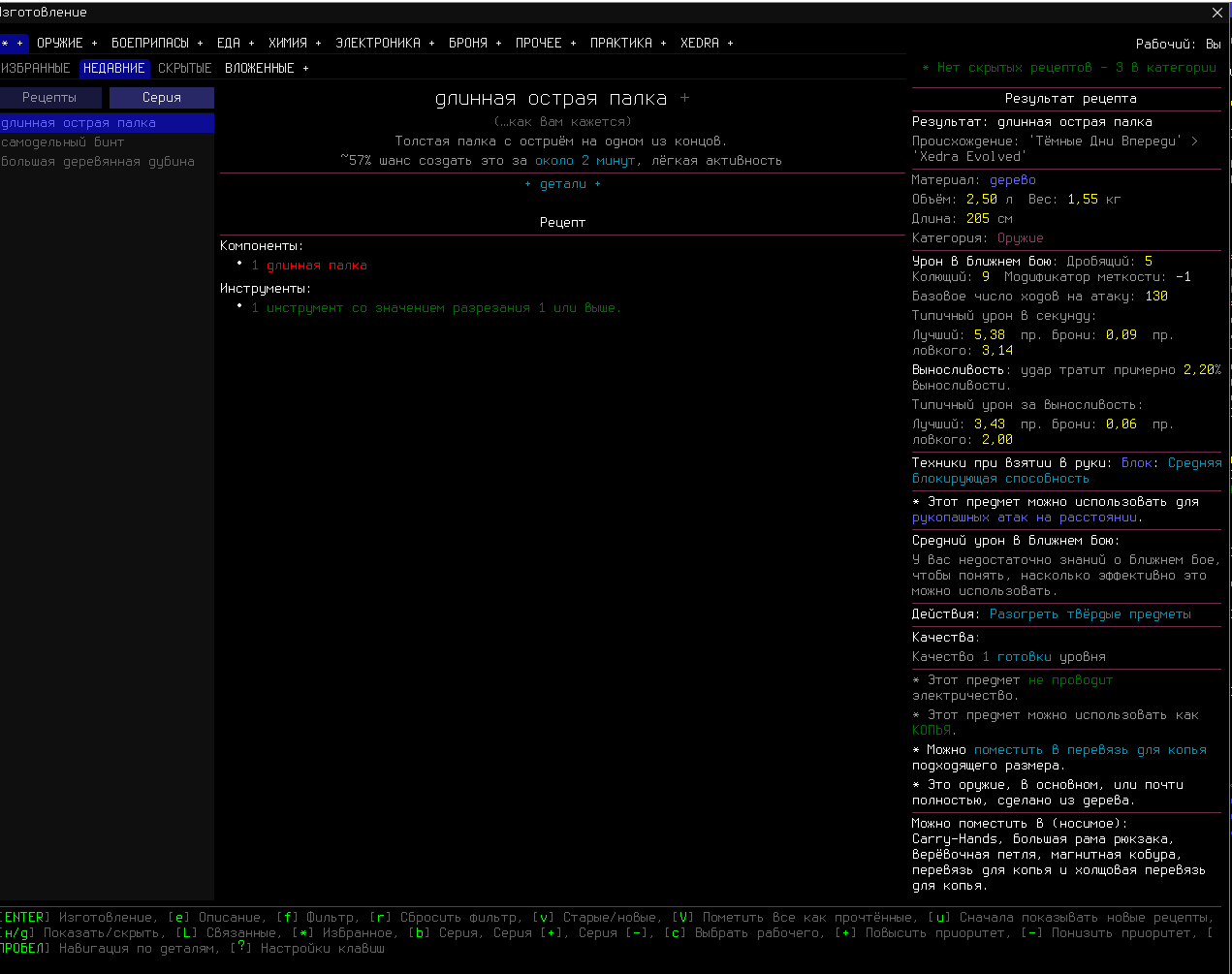Select recipe глиняная острая палка in list
The image size is (1232, 974).
coord(107,123)
